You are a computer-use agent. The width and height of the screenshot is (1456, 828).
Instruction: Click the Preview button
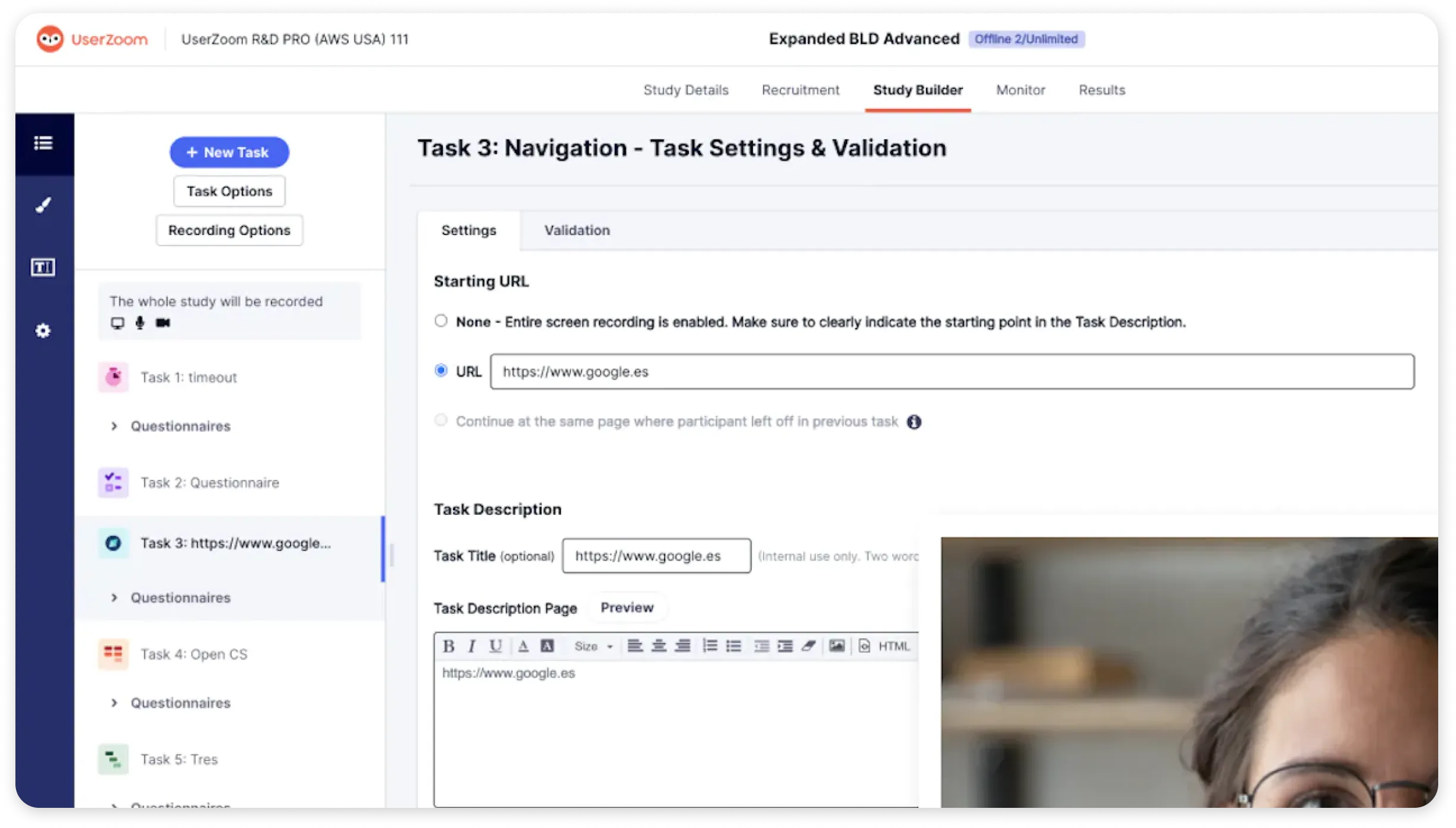click(627, 607)
